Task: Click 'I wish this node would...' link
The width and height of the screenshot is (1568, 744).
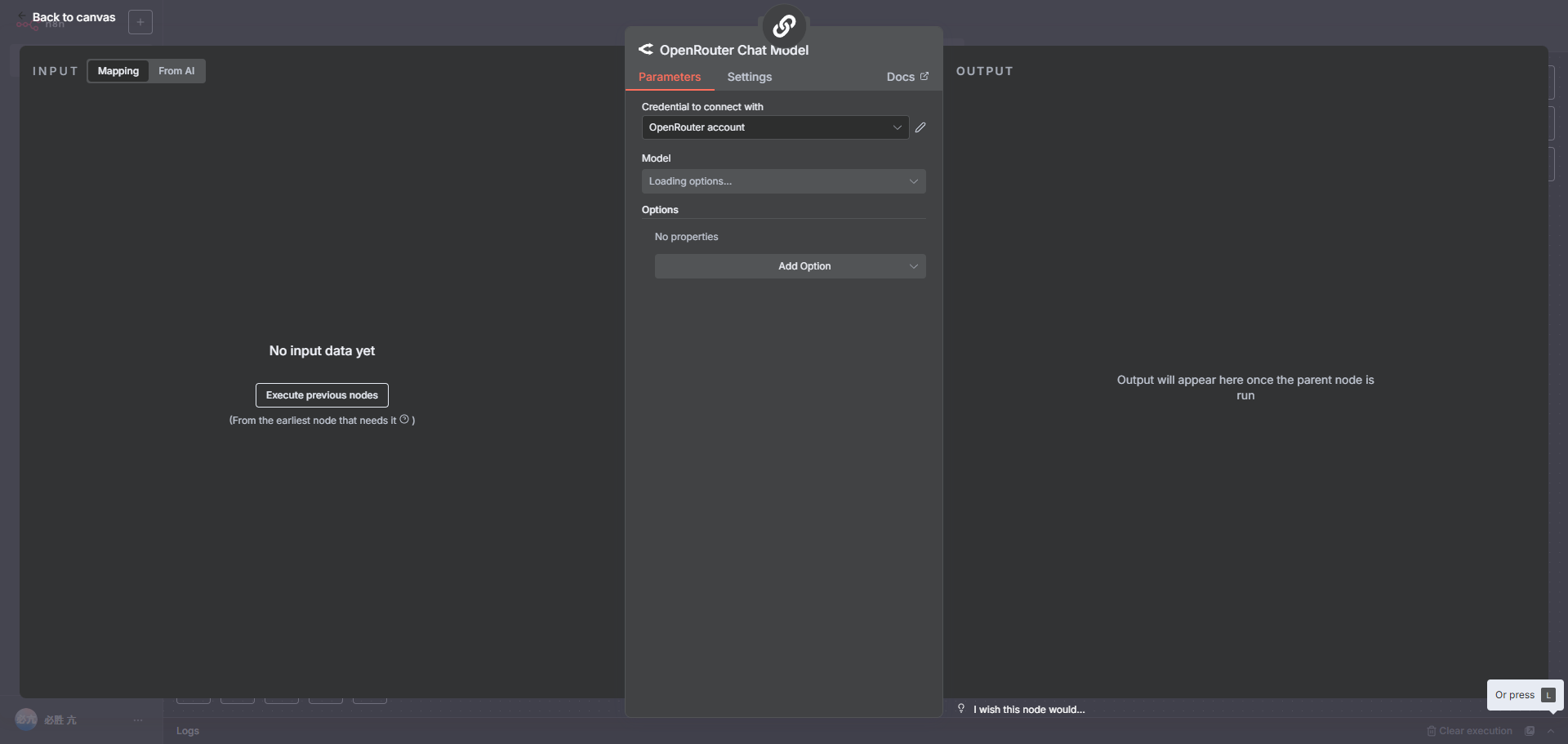Action: tap(1029, 710)
